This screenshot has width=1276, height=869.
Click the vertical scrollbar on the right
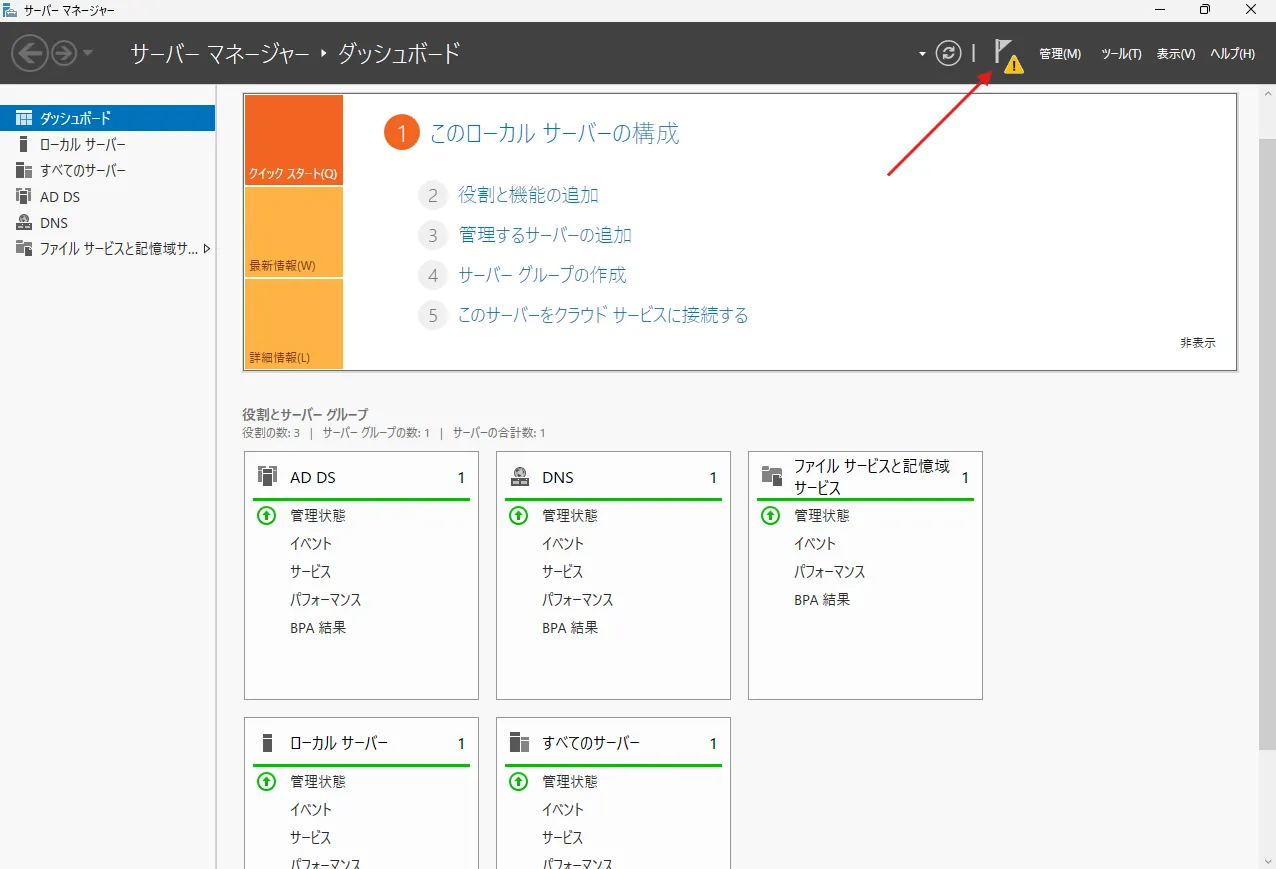click(x=1266, y=445)
